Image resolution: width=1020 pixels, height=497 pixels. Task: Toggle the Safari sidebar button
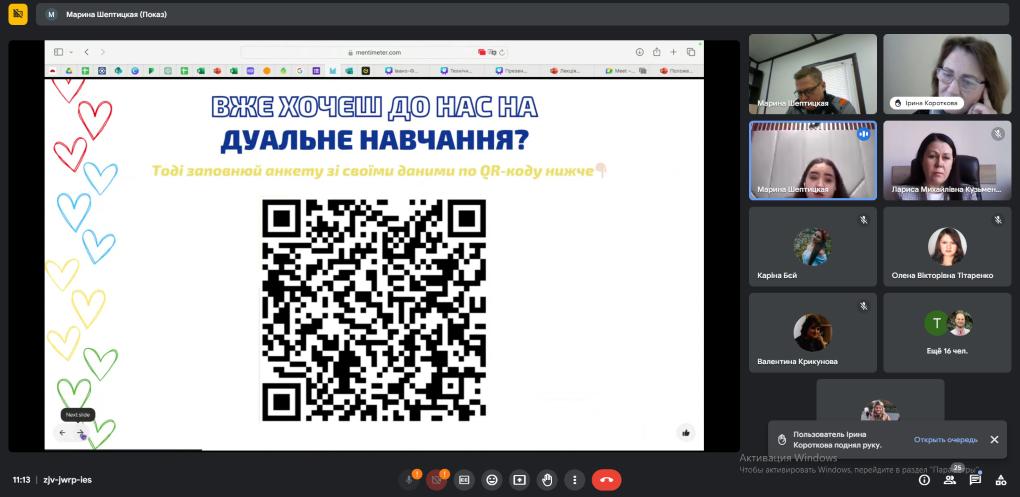coord(59,52)
